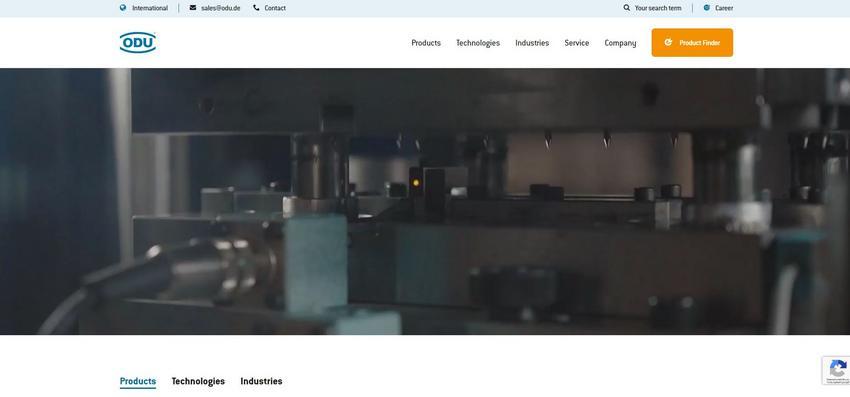Viewport: 850px width, 397px height.
Task: Open the Technologies menu in the header navigation
Action: tap(478, 43)
